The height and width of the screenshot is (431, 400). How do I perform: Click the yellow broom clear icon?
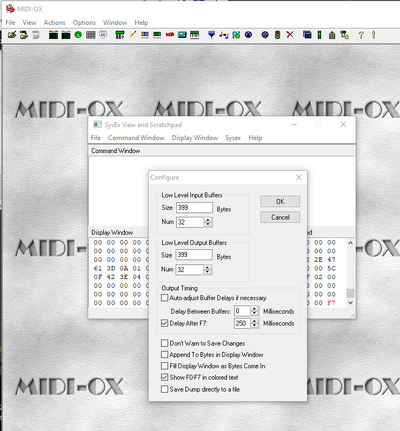tap(132, 35)
